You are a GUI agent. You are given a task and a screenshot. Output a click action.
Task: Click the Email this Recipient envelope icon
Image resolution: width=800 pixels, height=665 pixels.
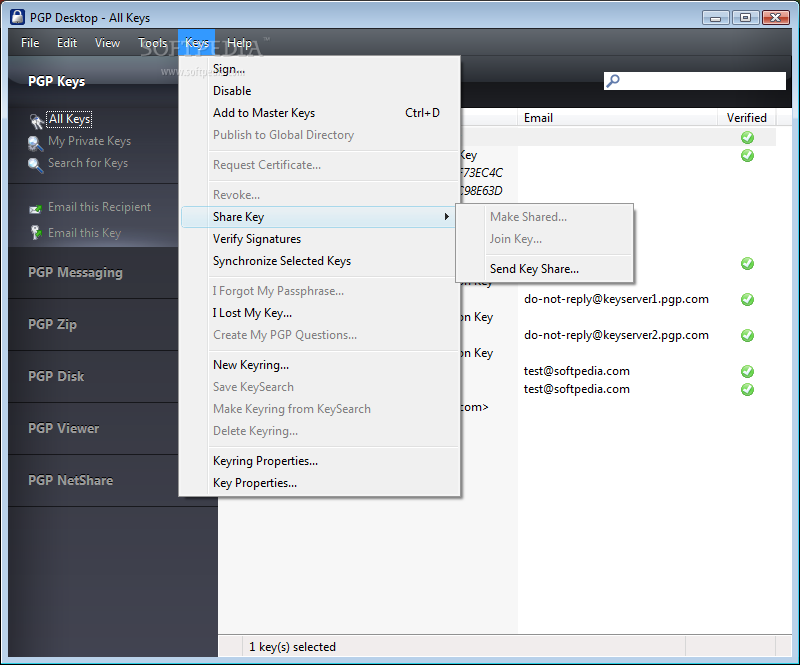tap(35, 208)
